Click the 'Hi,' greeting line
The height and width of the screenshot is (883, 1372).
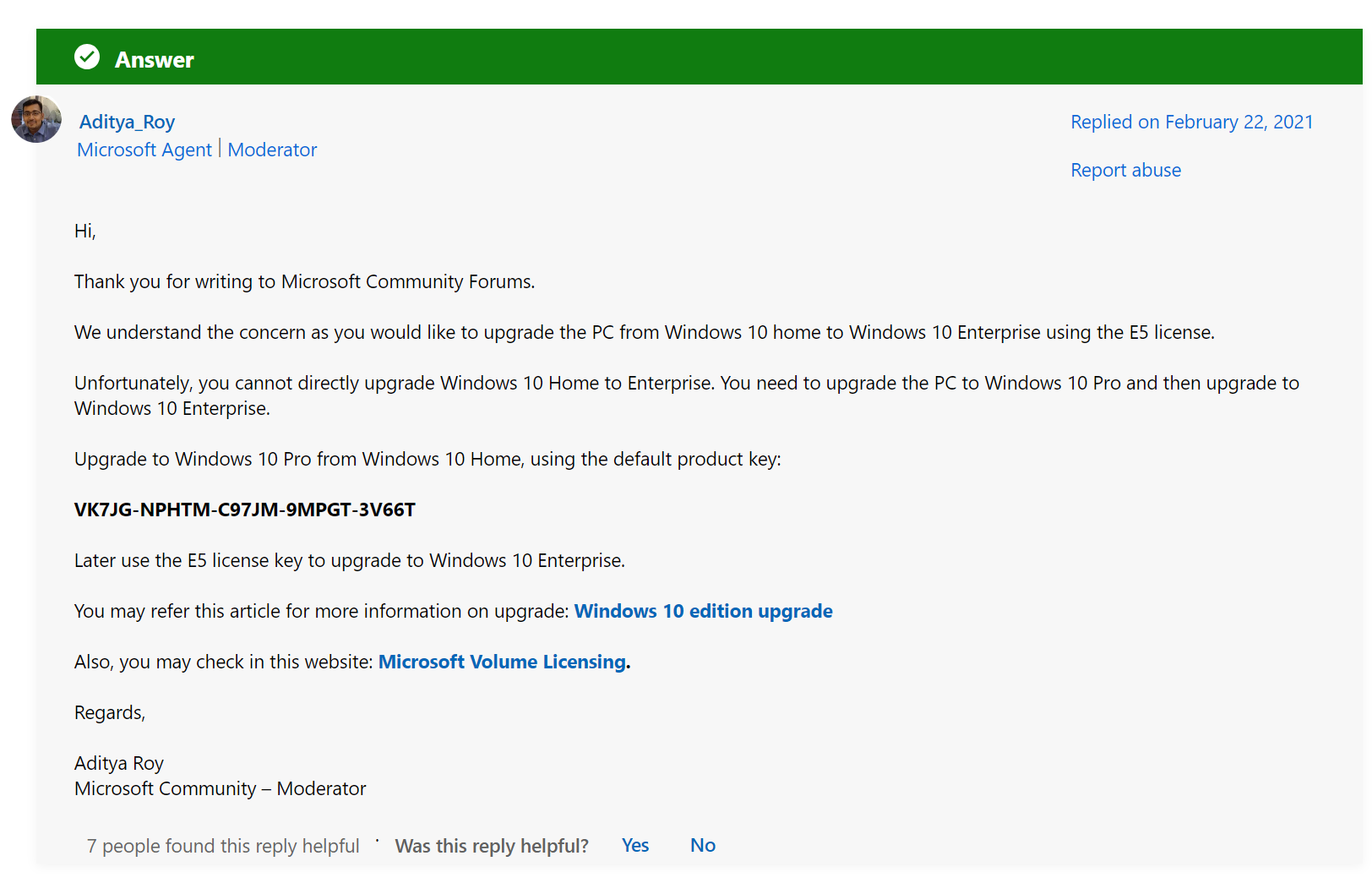click(x=85, y=231)
